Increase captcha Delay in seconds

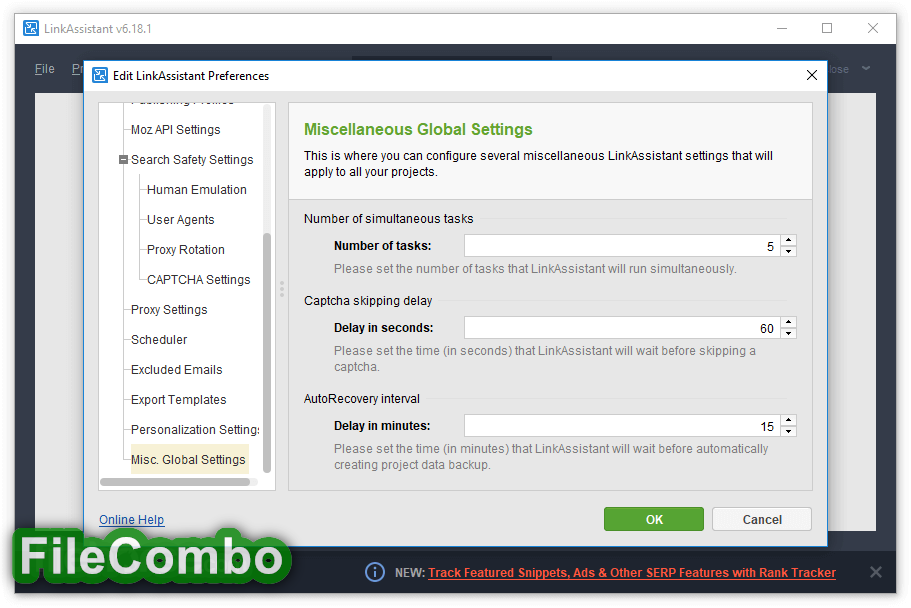click(788, 322)
